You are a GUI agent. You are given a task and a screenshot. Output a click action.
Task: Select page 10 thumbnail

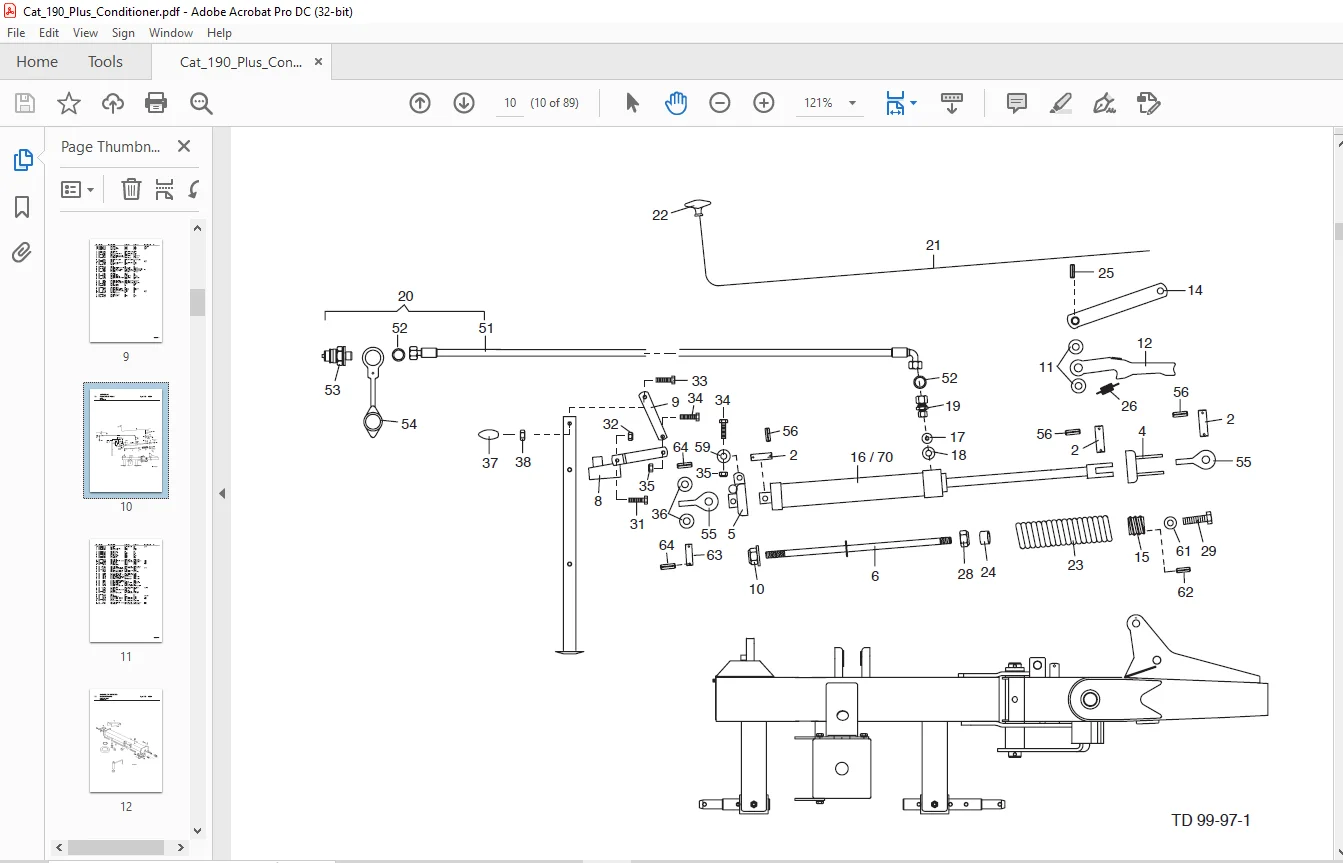[126, 440]
